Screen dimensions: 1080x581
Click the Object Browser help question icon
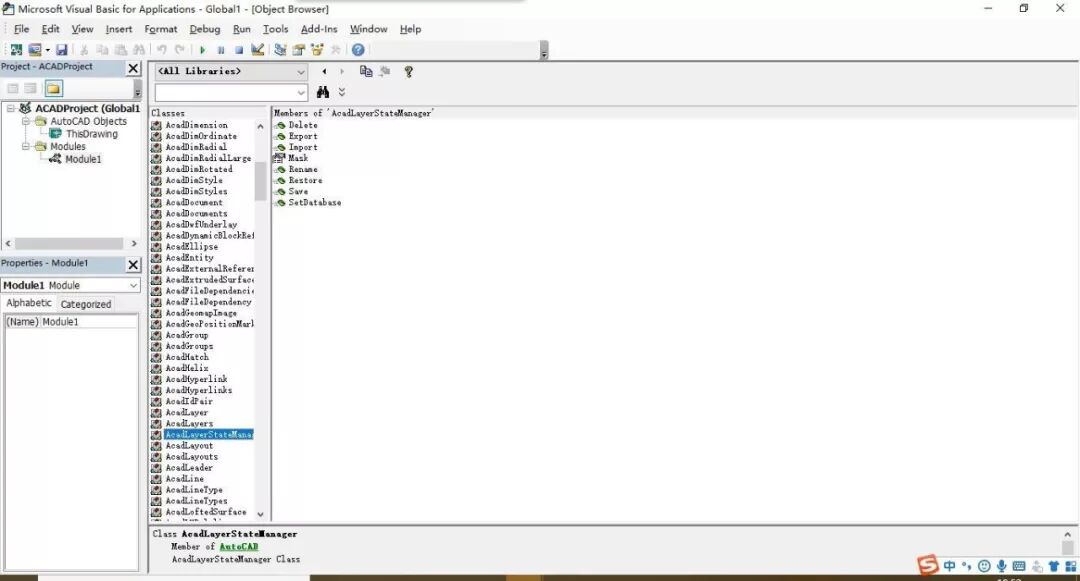(x=408, y=72)
